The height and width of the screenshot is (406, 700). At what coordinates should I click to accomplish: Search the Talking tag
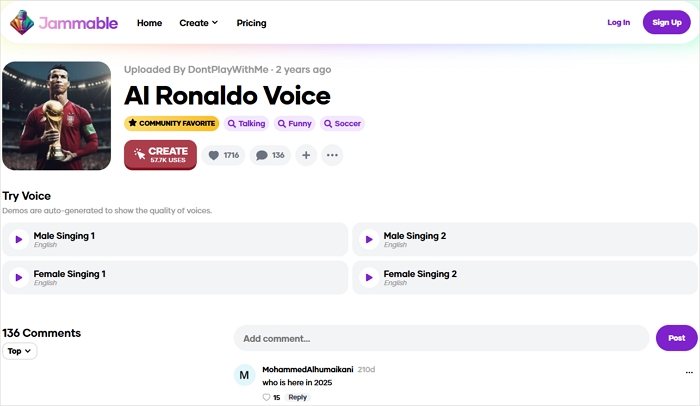point(246,123)
